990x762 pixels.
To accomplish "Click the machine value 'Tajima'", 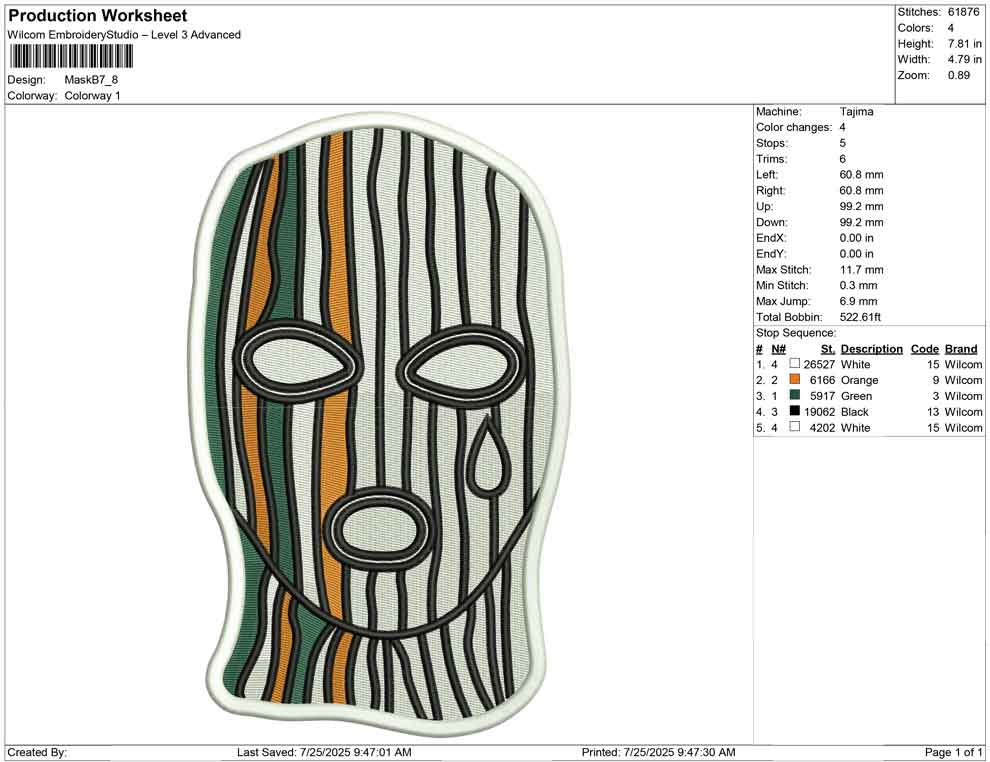I will tap(856, 112).
